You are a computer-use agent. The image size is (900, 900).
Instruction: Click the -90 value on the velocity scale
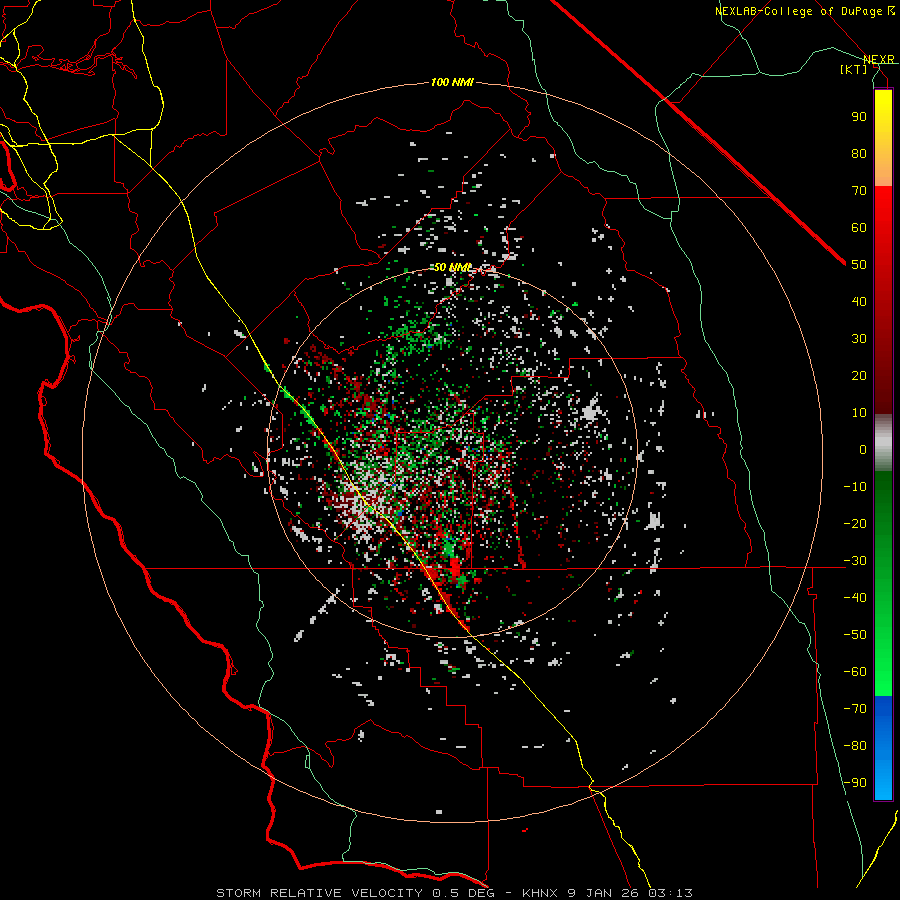pyautogui.click(x=855, y=782)
